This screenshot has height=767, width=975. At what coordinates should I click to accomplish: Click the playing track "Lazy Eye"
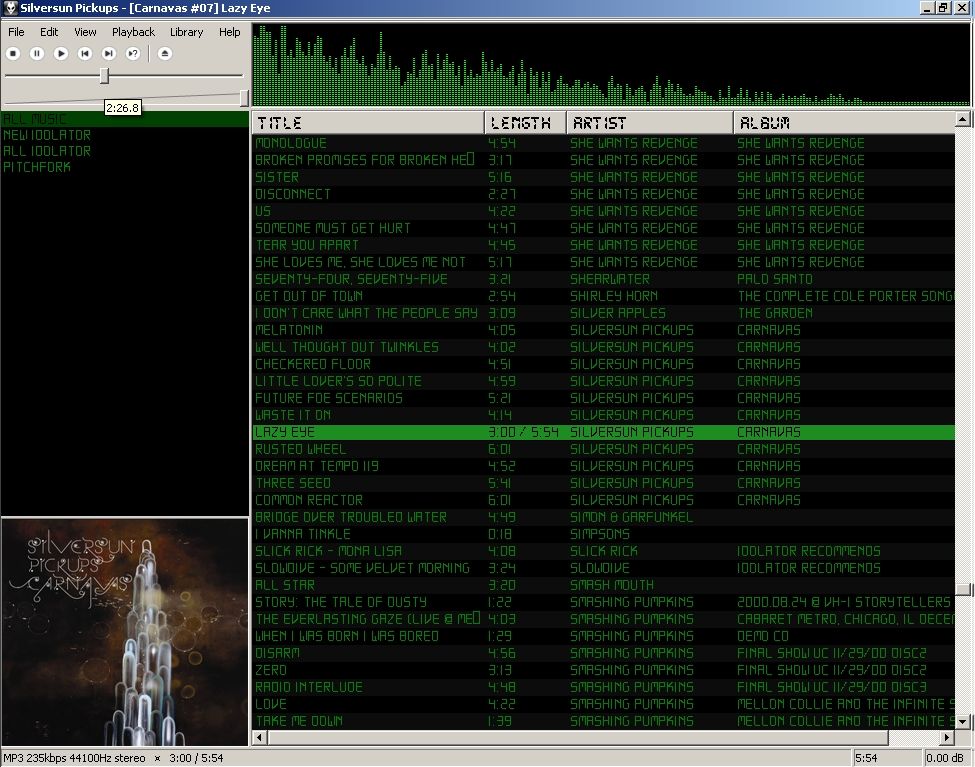603,432
